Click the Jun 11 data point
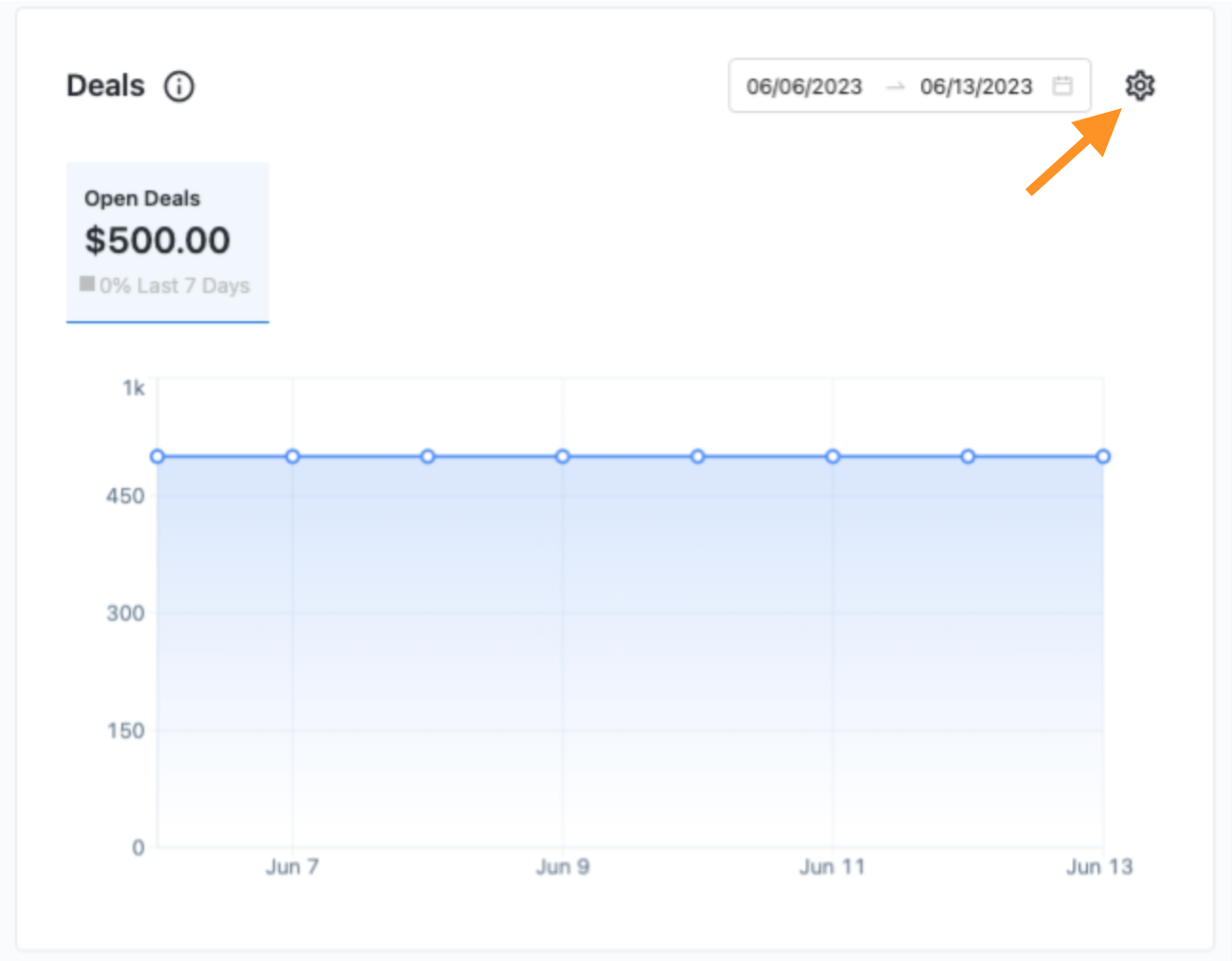Viewport: 1232px width, 961px height. point(833,457)
